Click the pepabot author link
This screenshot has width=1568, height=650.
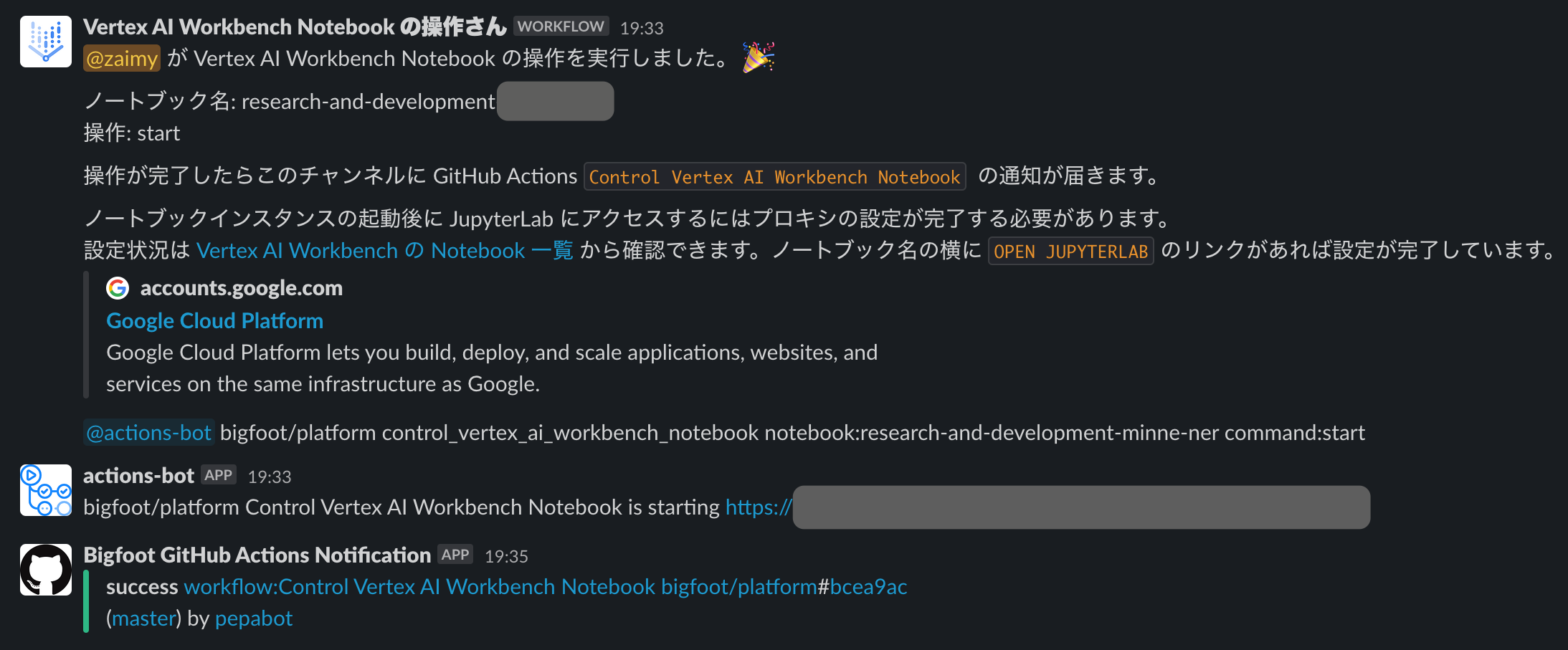pos(254,618)
